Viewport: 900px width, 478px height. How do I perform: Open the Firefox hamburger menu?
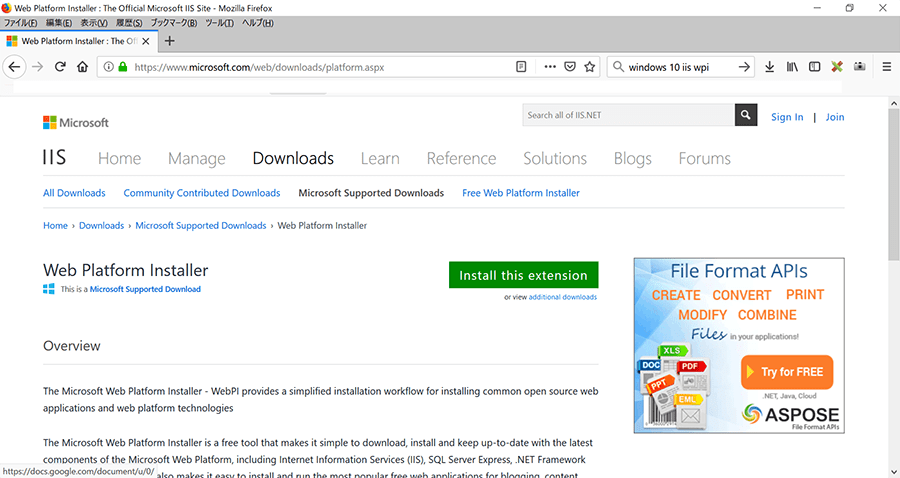[x=887, y=67]
